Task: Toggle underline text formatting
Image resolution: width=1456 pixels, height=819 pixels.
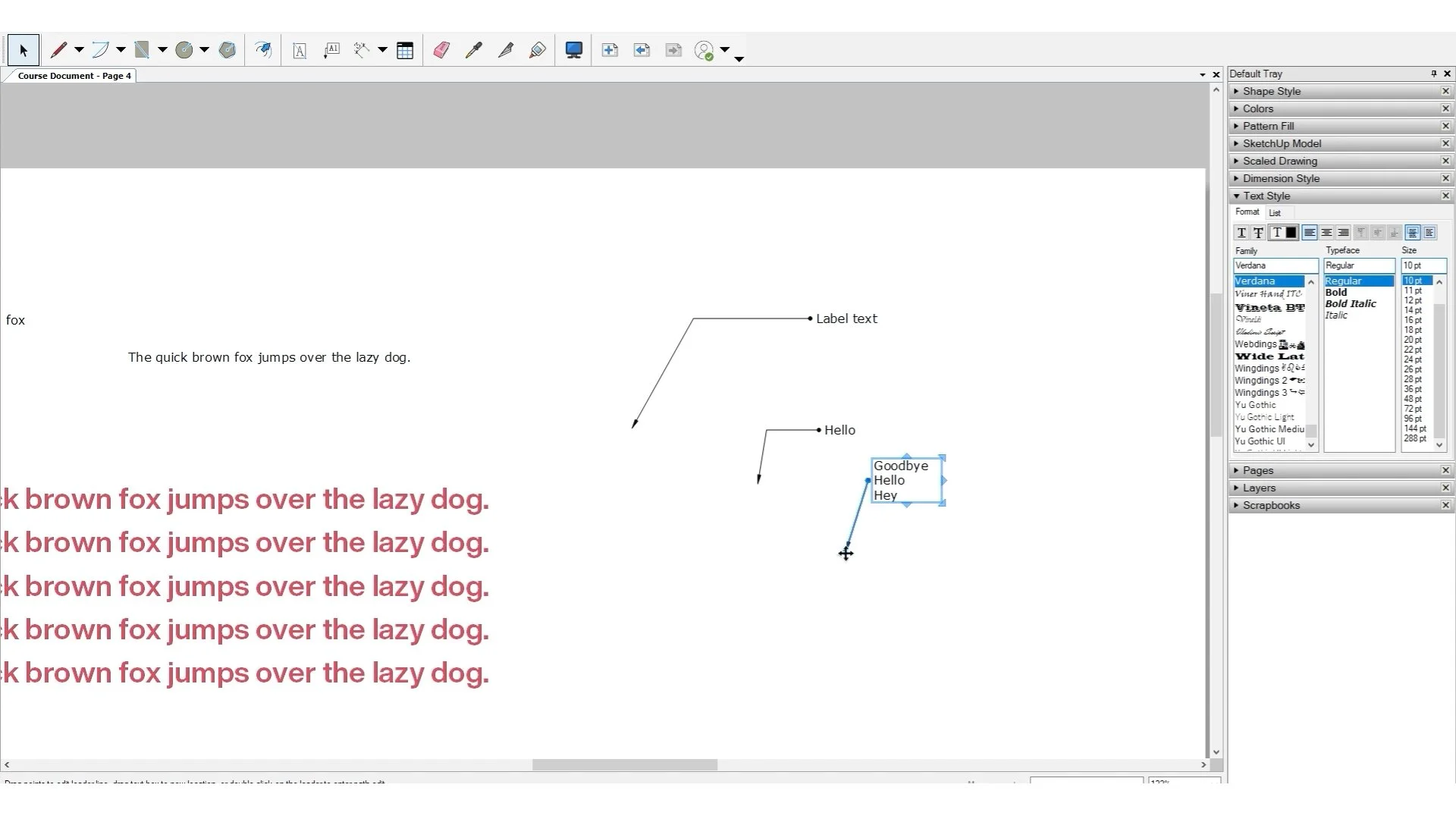Action: 1241,233
